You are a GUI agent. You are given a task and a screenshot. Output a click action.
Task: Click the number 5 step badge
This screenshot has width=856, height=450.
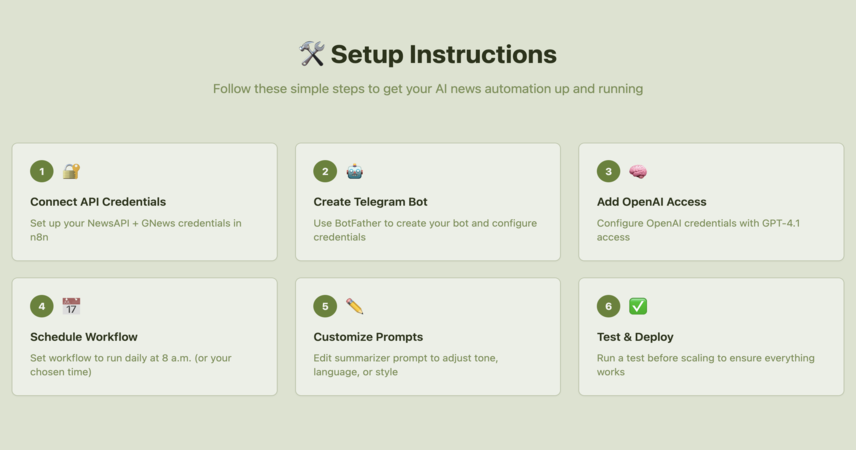[x=325, y=306]
